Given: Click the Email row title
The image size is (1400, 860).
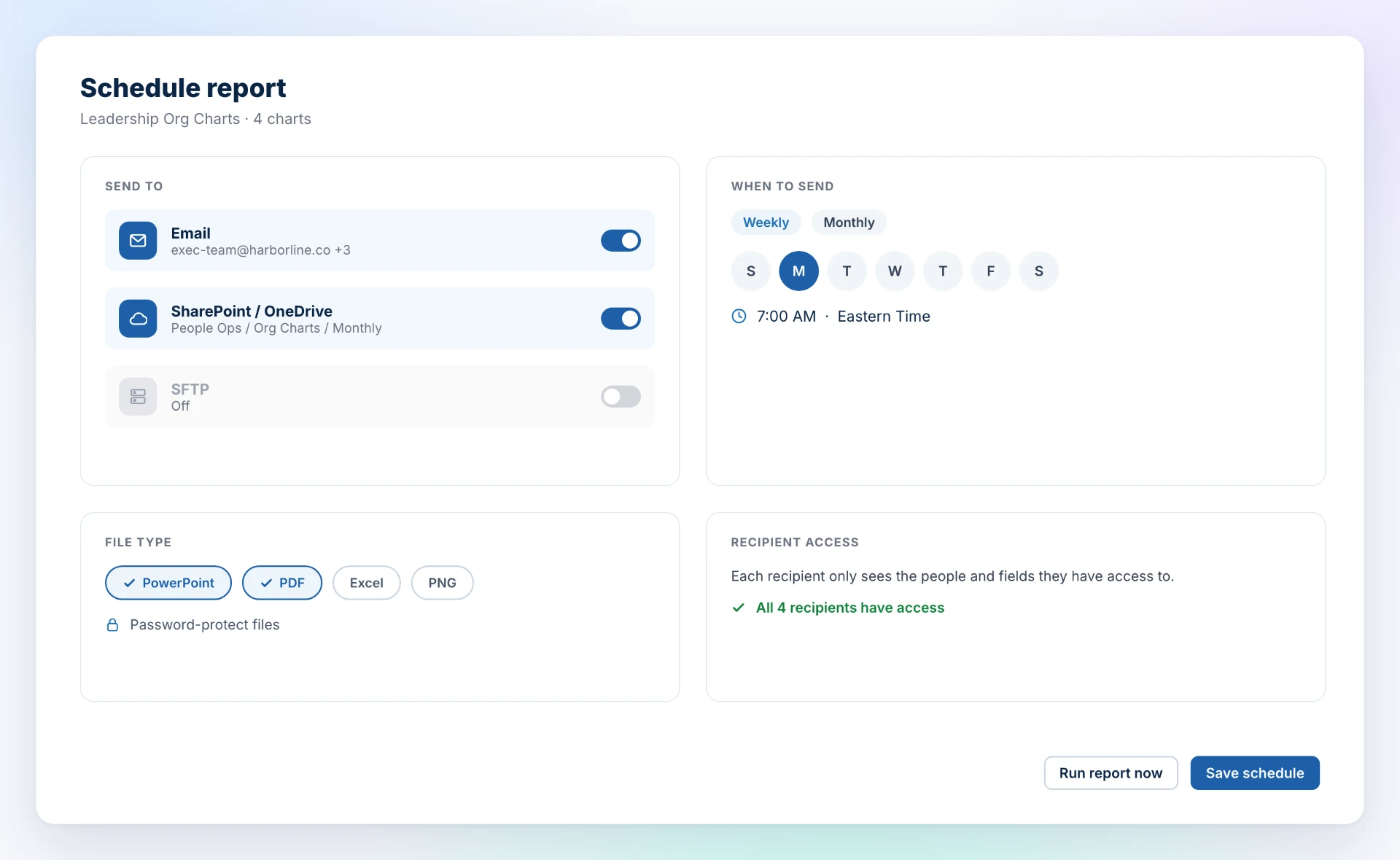Looking at the screenshot, I should [x=191, y=233].
